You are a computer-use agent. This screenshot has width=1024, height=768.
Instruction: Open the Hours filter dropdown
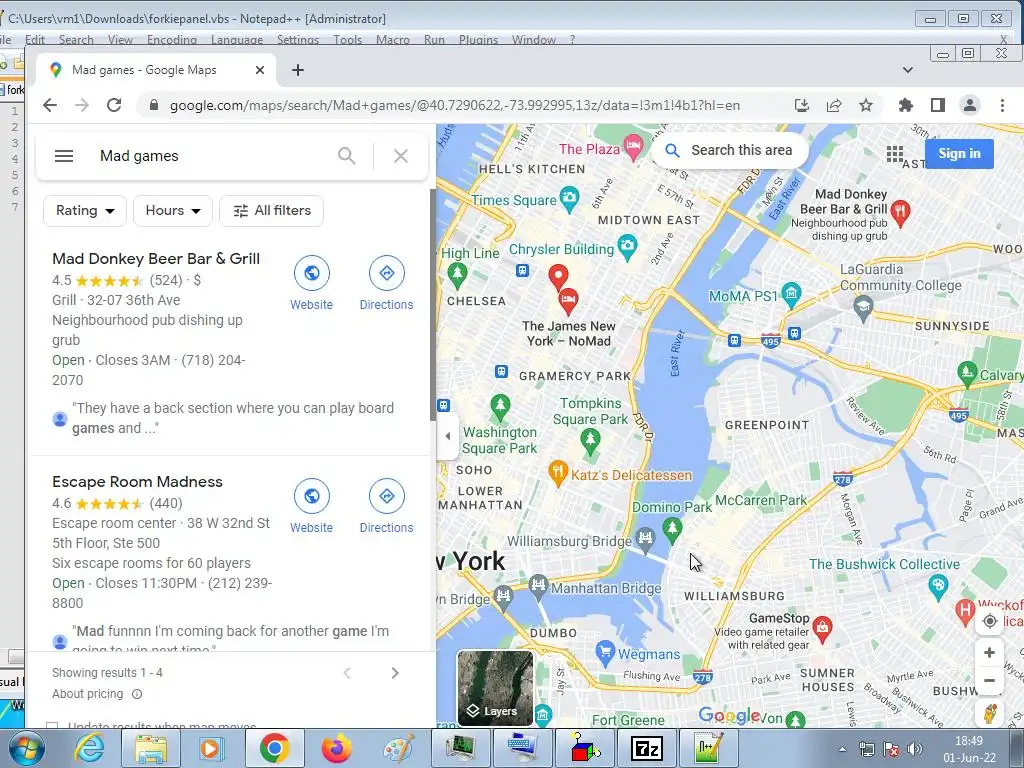(173, 211)
